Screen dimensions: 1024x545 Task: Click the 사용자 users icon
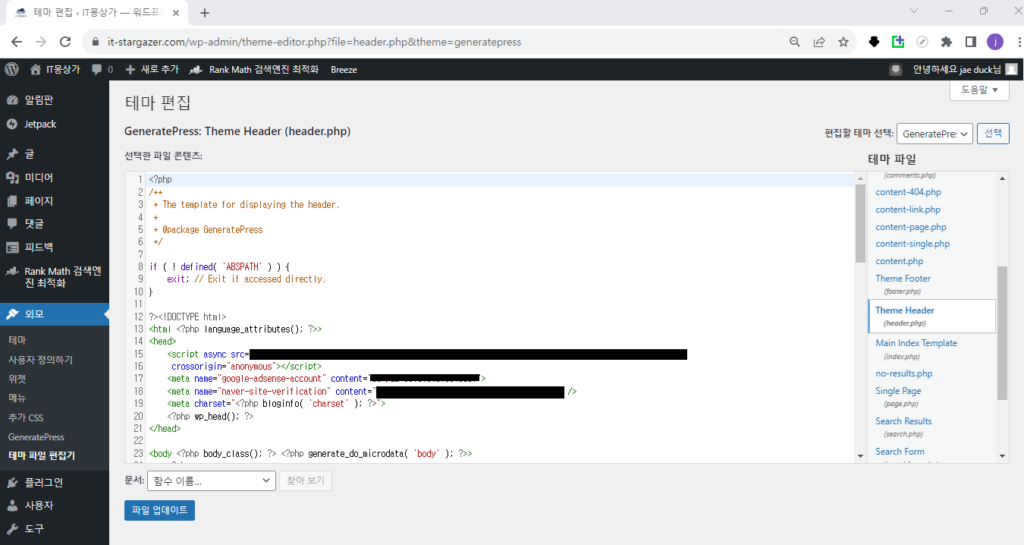[x=12, y=506]
